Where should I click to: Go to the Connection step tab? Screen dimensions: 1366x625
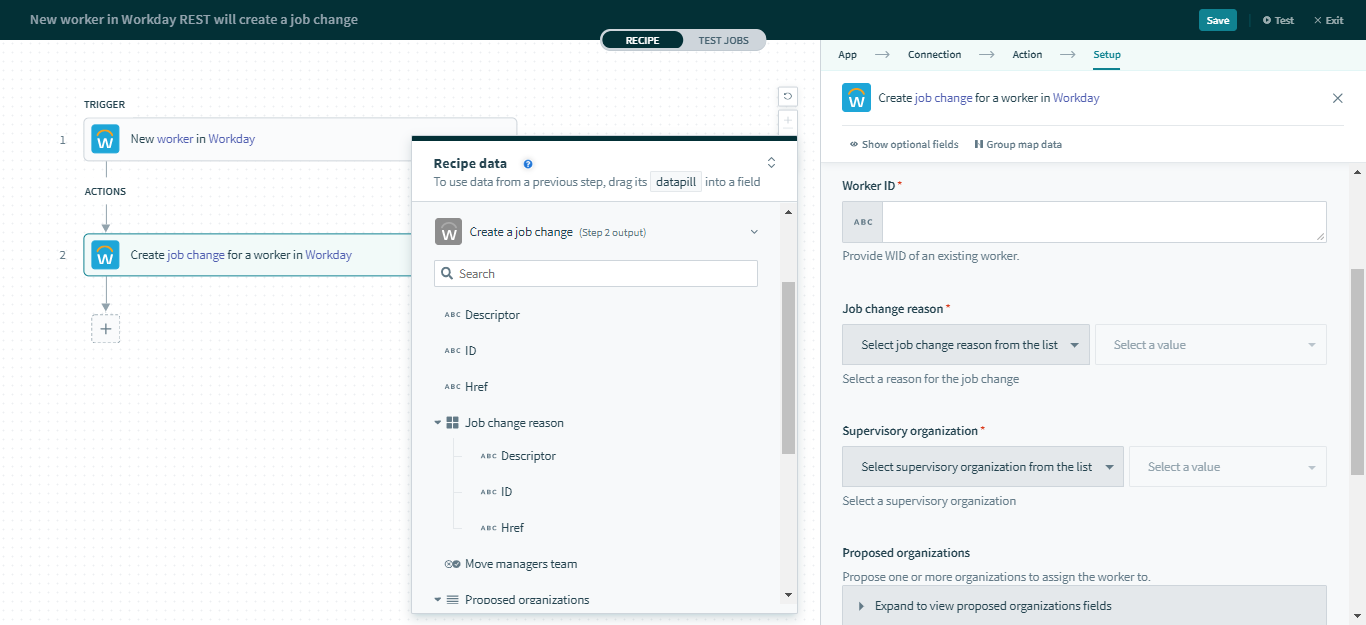click(934, 55)
